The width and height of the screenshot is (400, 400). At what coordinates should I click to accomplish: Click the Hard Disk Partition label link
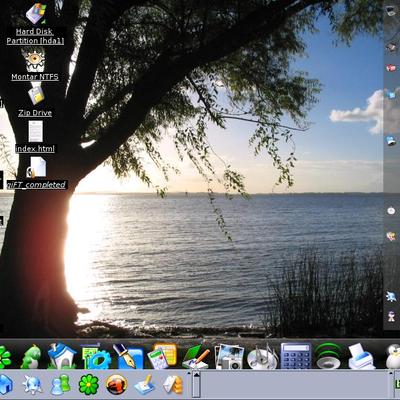35,36
